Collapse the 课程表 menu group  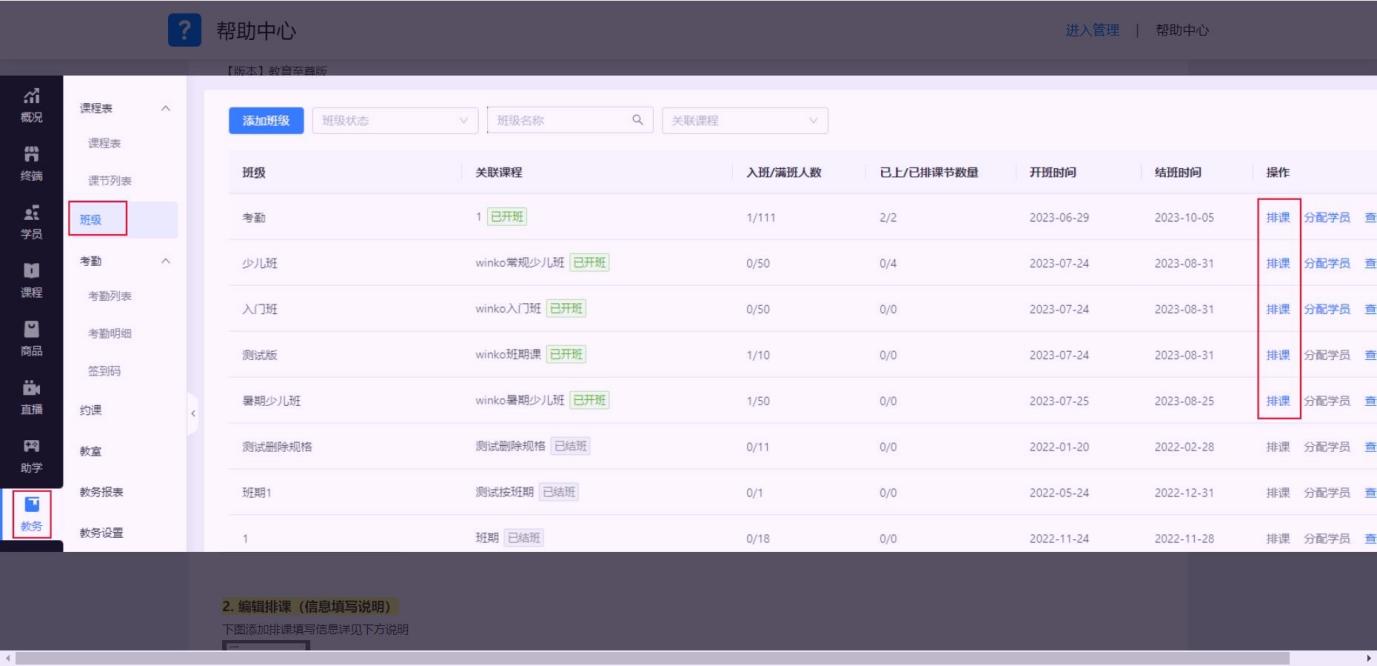(x=166, y=107)
